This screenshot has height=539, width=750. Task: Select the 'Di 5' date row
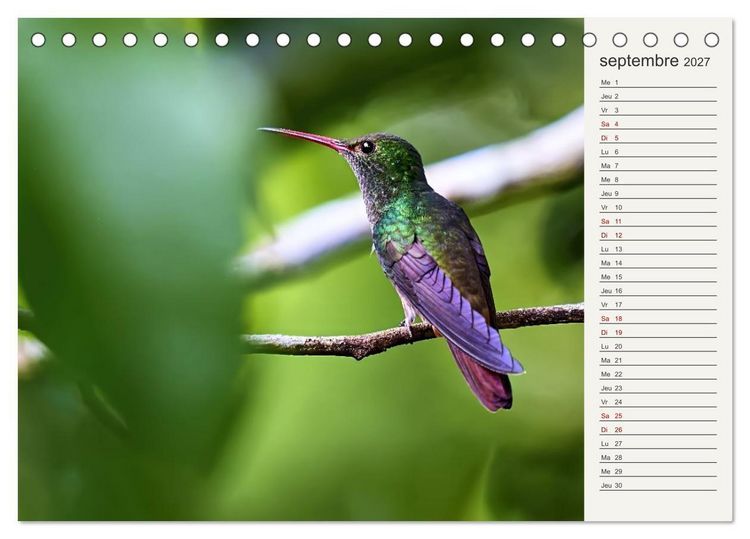tap(658, 138)
